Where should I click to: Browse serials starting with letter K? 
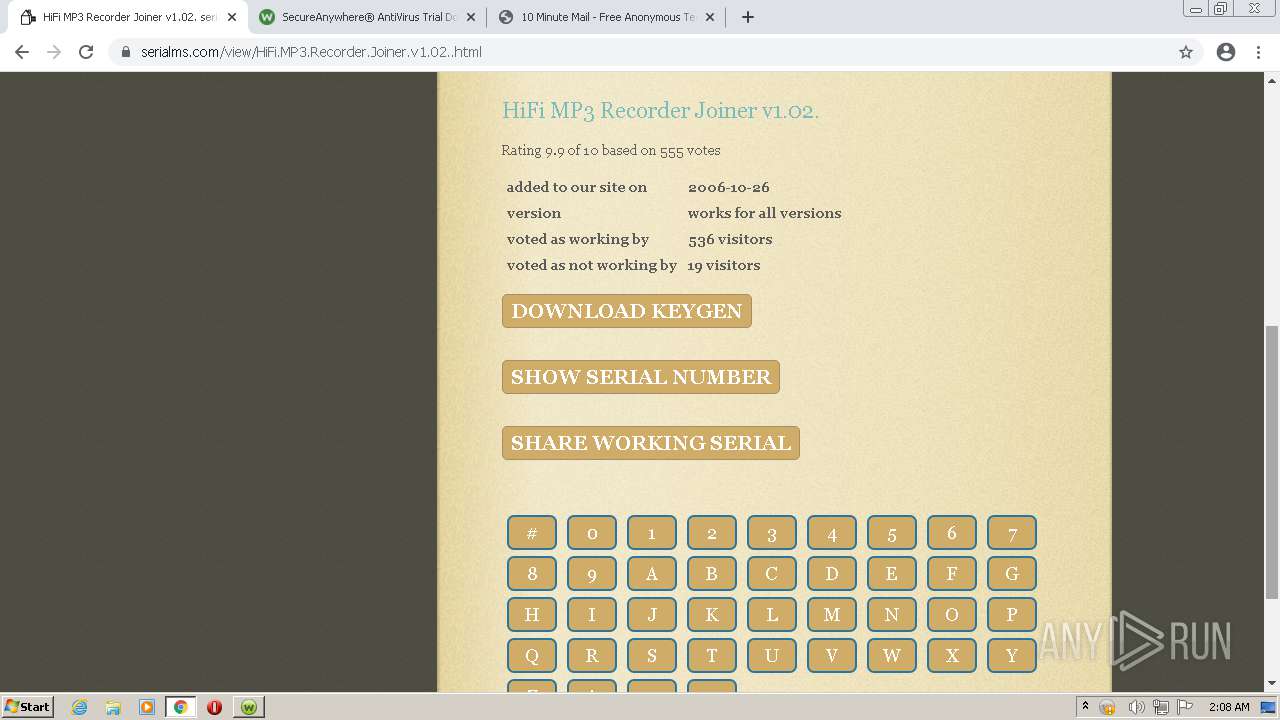(712, 615)
